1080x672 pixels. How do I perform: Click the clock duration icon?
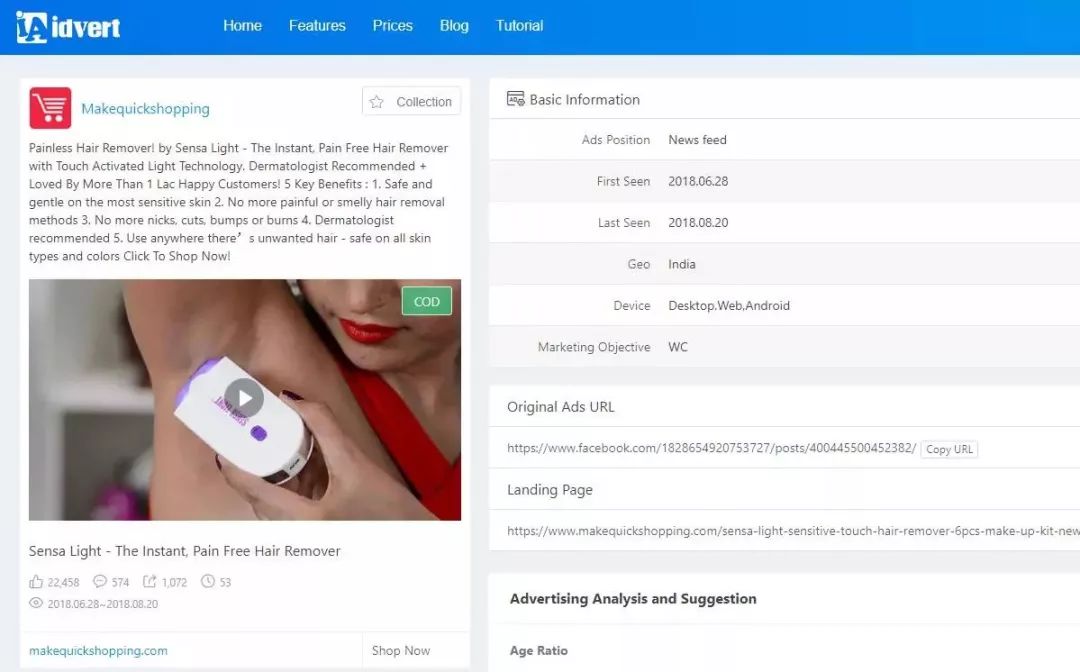pos(207,581)
